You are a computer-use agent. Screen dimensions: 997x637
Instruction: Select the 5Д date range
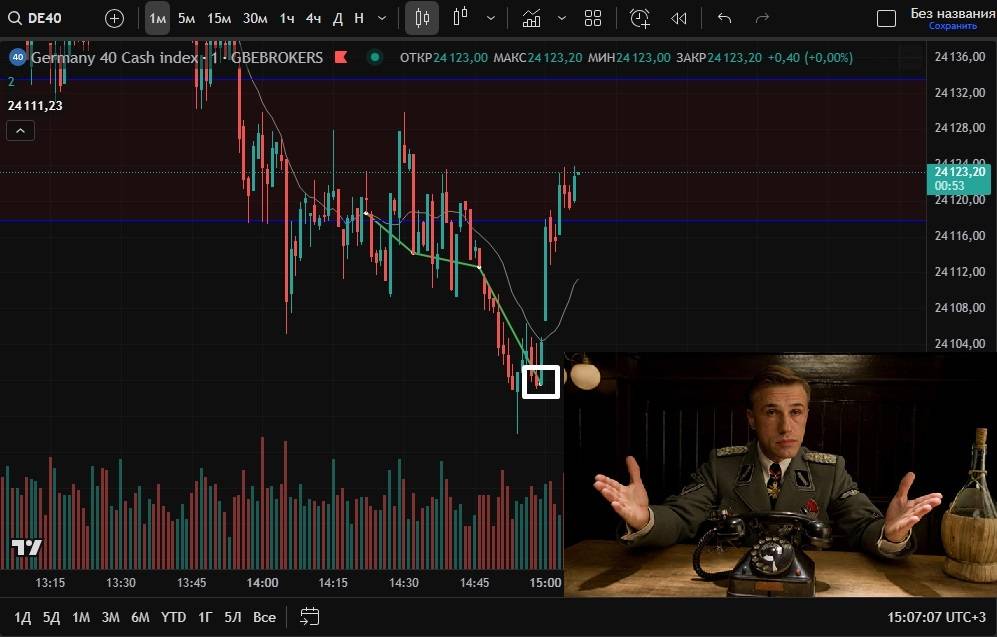tap(52, 617)
